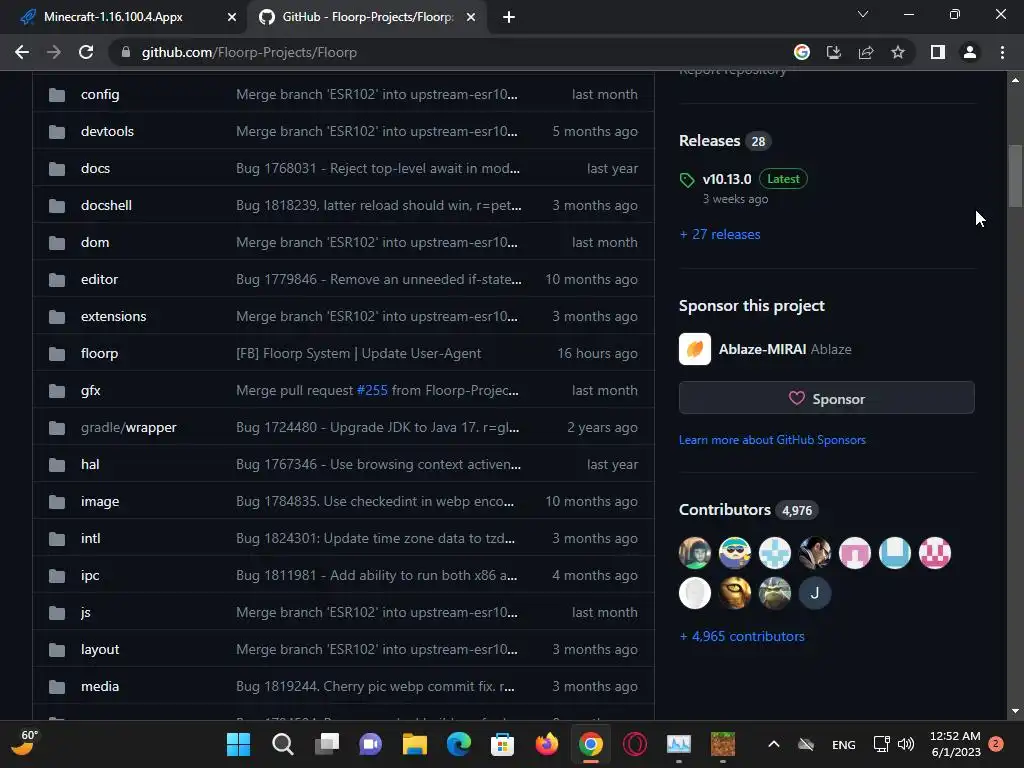Click the install app icon
The width and height of the screenshot is (1024, 768).
point(834,52)
